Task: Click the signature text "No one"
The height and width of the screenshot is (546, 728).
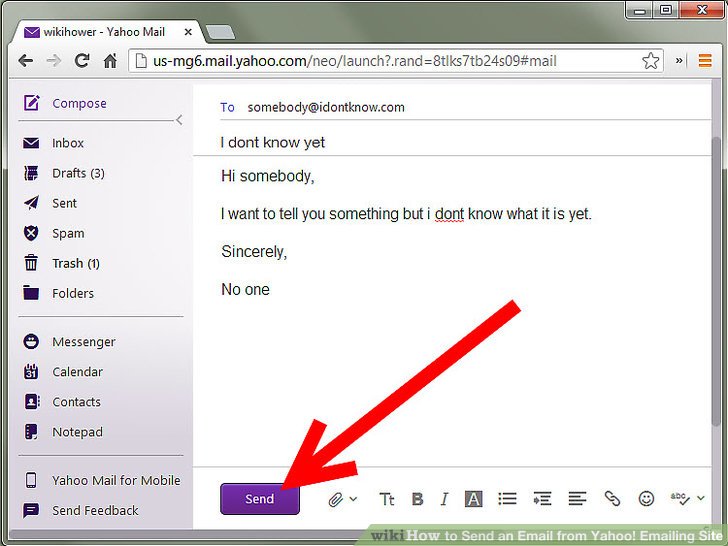Action: click(245, 289)
